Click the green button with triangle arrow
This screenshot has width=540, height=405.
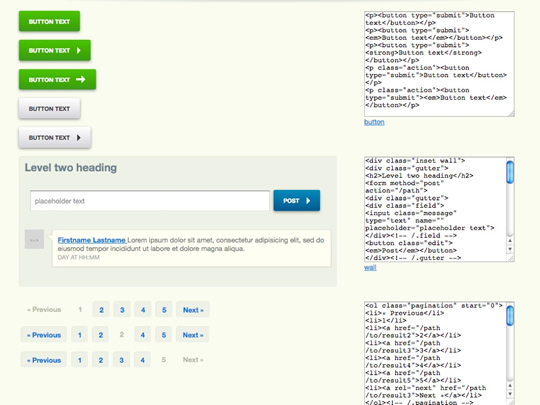55,50
